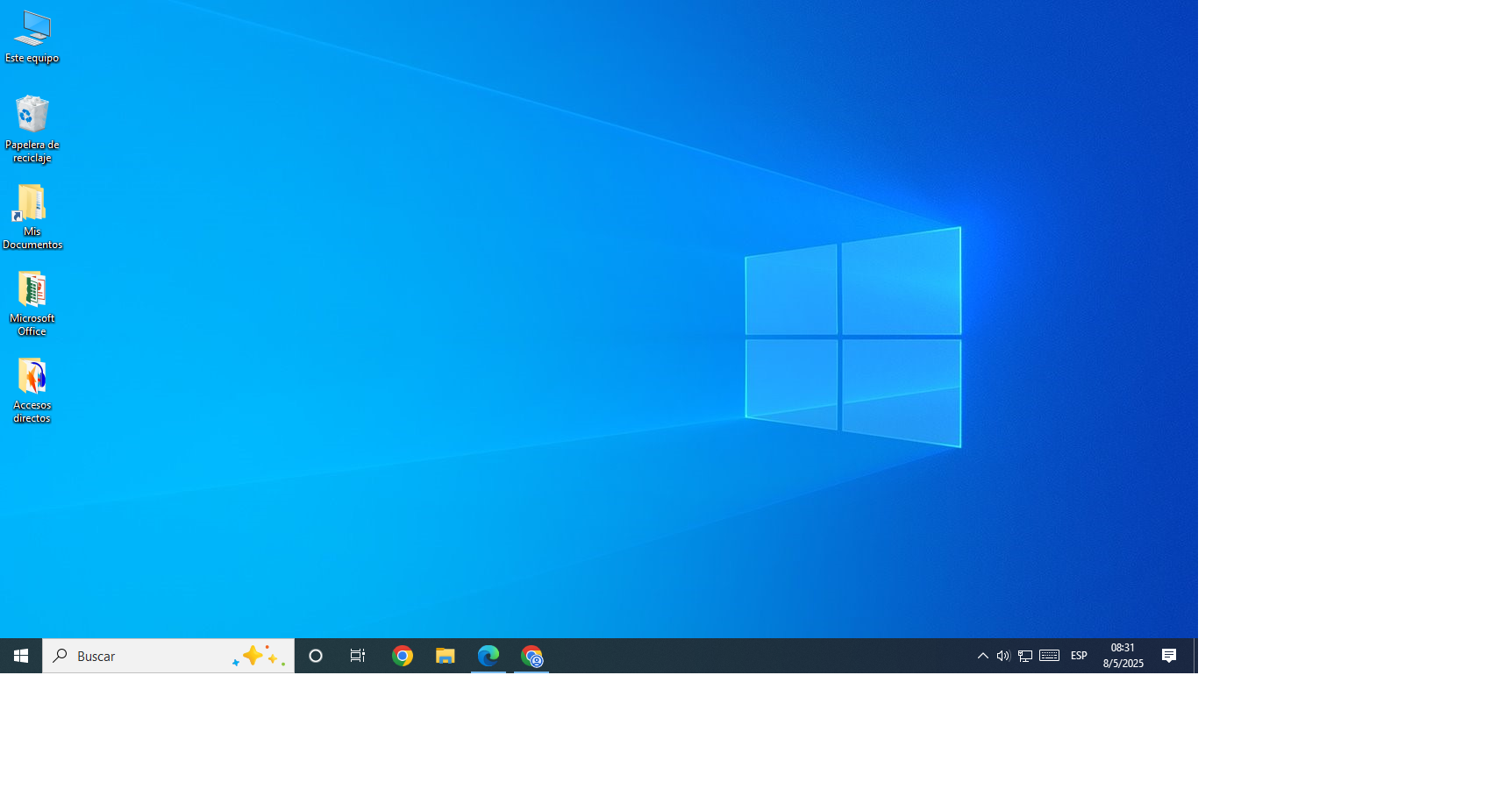The image size is (1512, 796).
Task: Open File Explorer from the taskbar
Action: 446,656
